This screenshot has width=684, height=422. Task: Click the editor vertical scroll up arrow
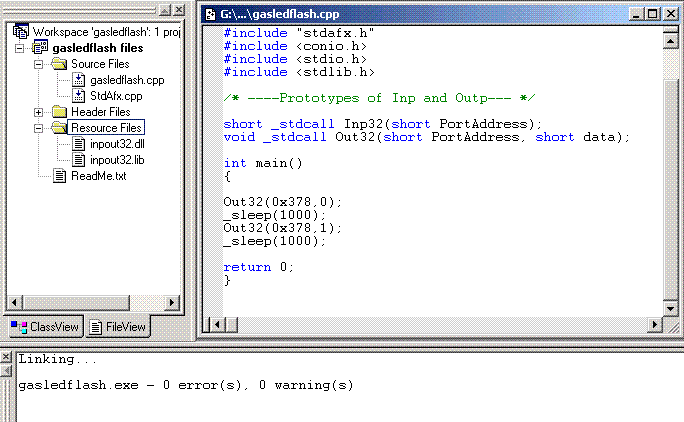(670, 41)
